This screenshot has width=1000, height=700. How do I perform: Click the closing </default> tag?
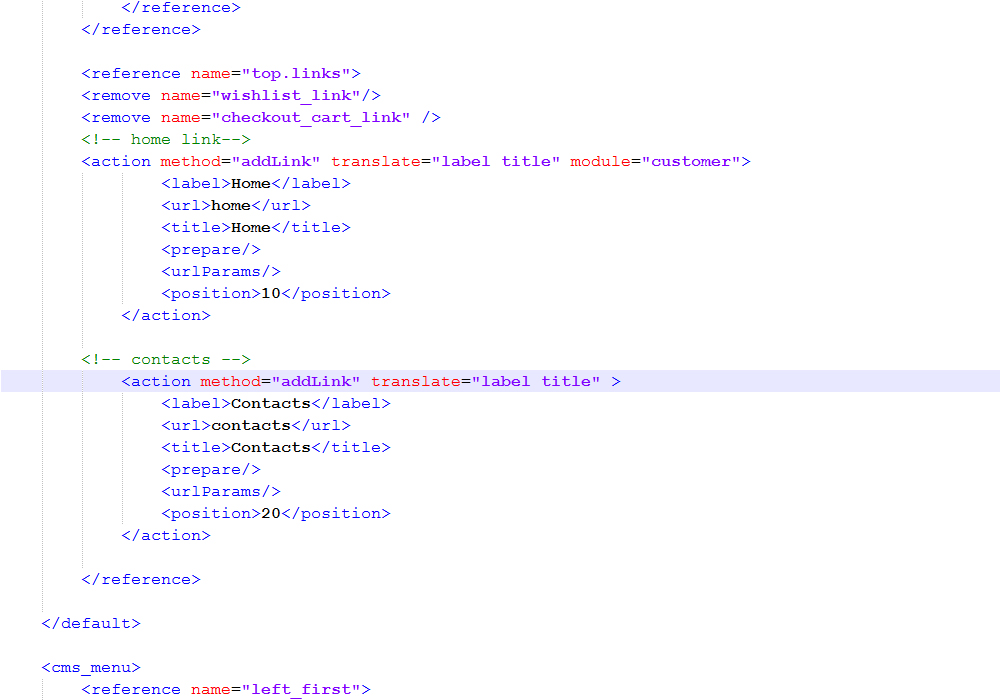pos(91,623)
